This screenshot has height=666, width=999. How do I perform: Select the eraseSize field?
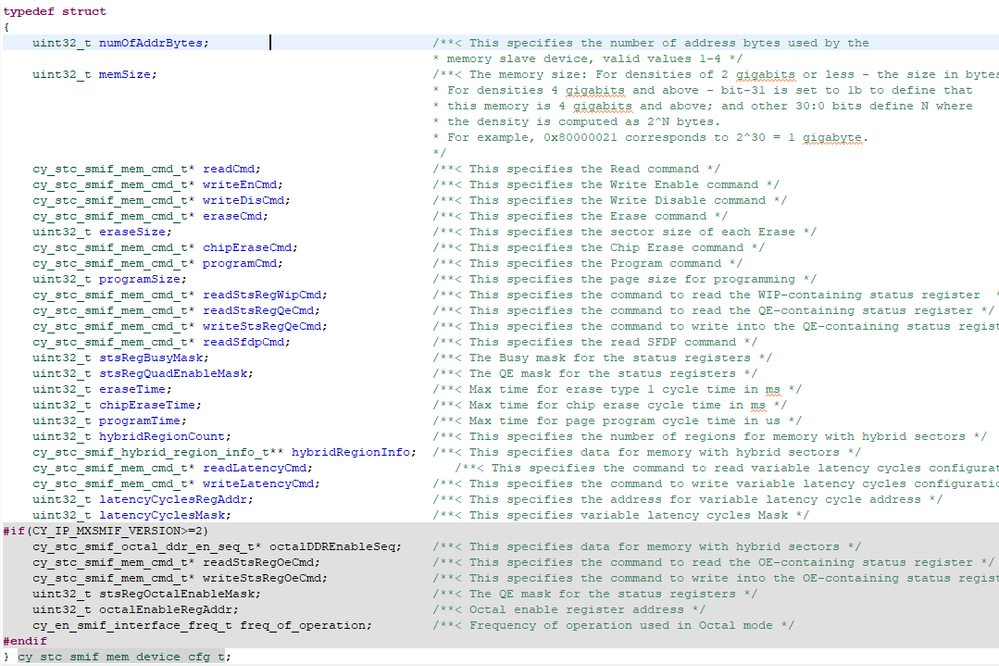tap(132, 232)
